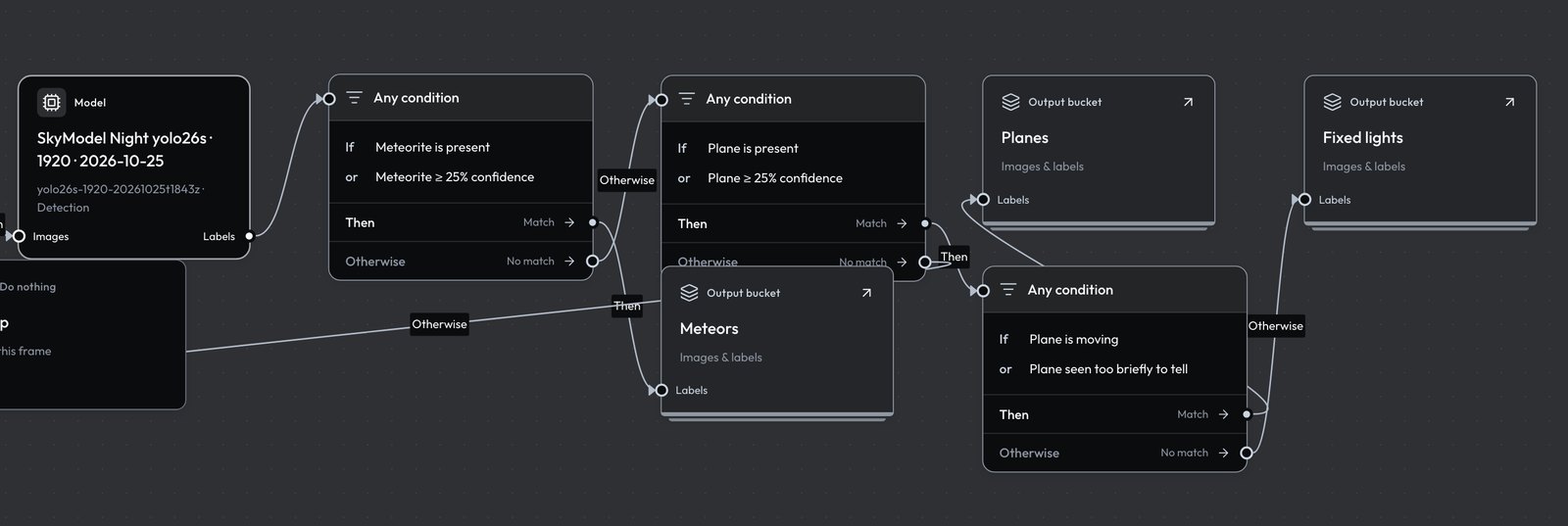Image resolution: width=1568 pixels, height=526 pixels.
Task: Click input port of Plane is moving node
Action: click(x=983, y=291)
